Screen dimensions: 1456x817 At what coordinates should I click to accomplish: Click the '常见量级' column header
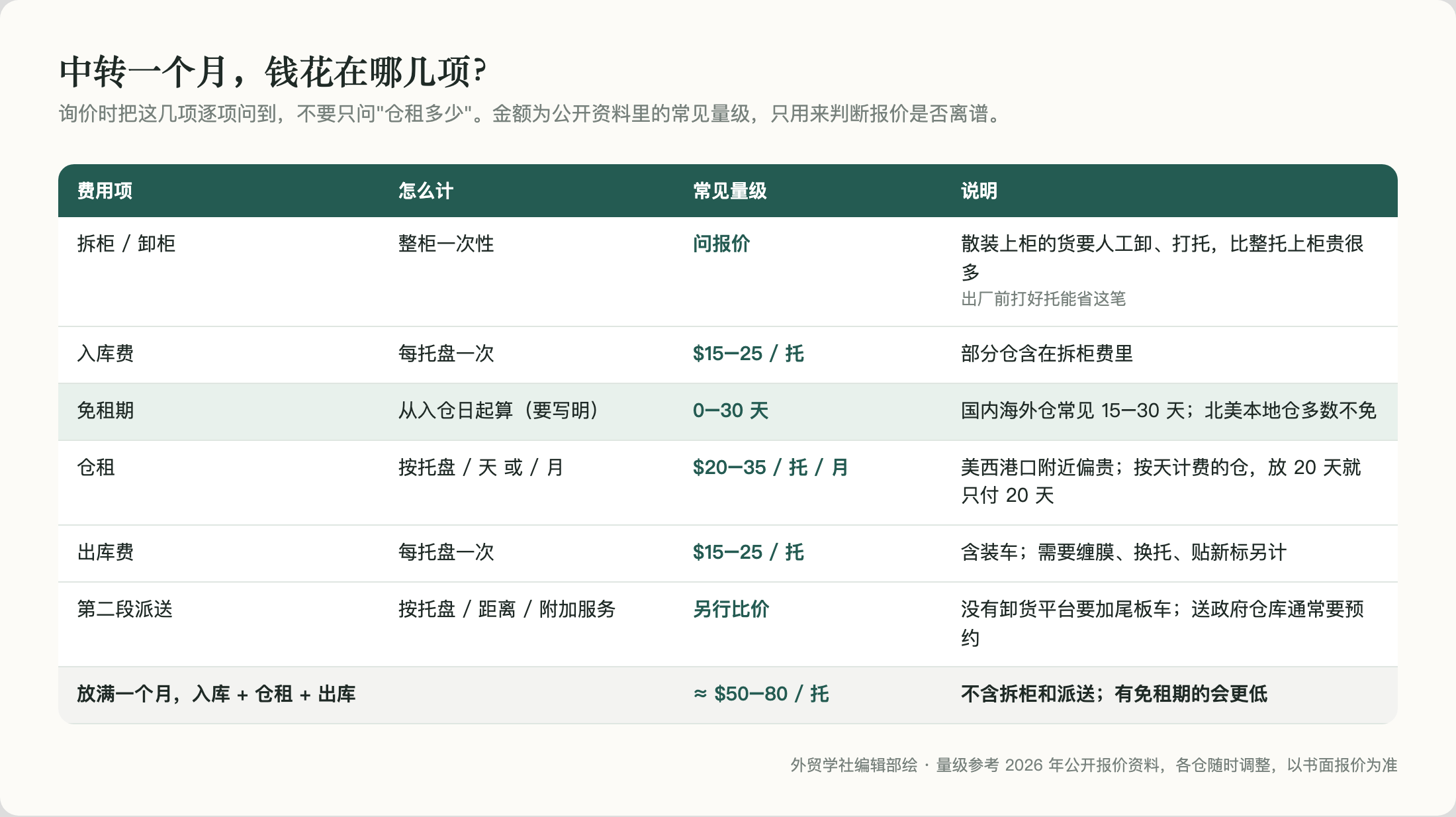pos(729,191)
